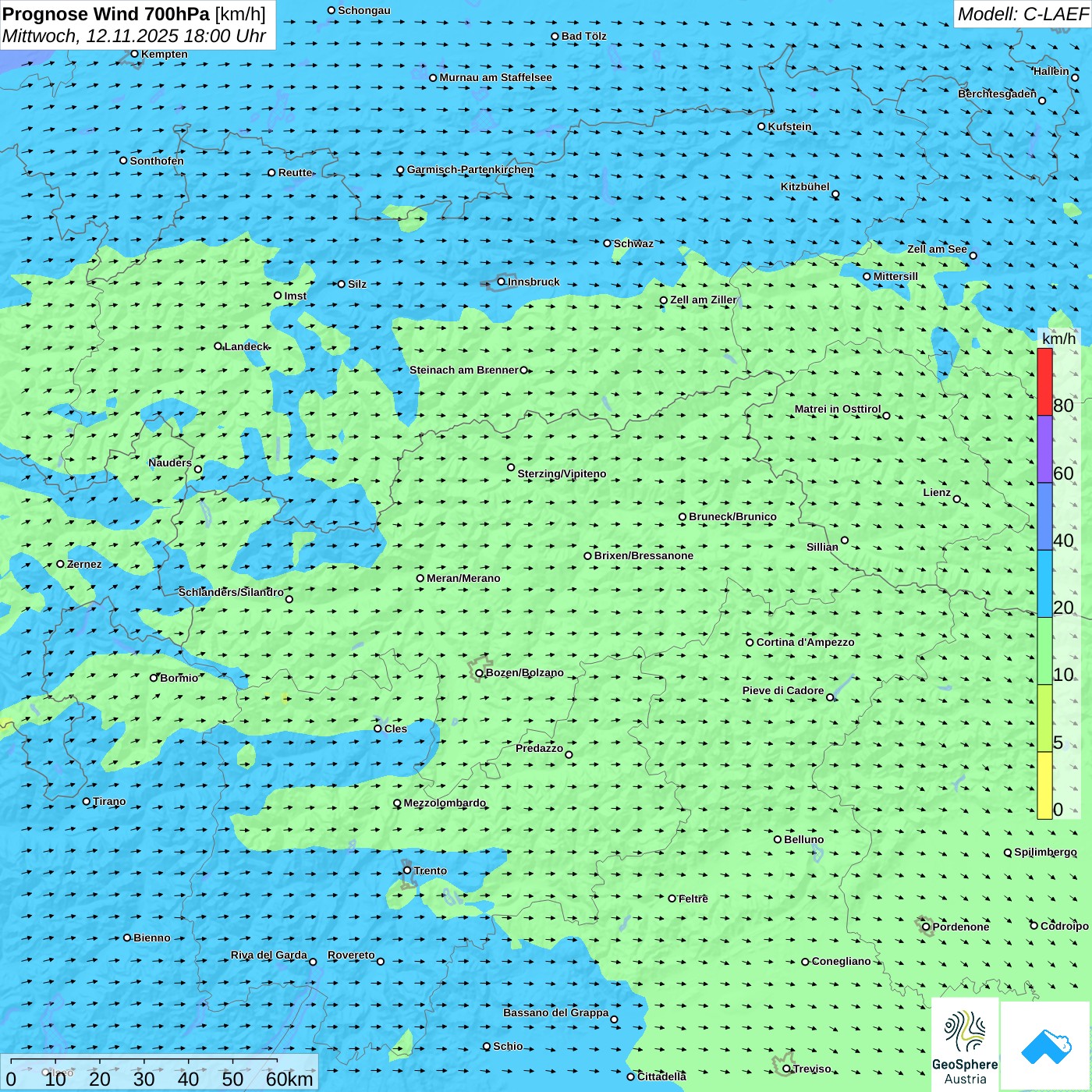Select the purple 60 km/h legend band
Viewport: 1092px width, 1092px height.
tap(1044, 449)
